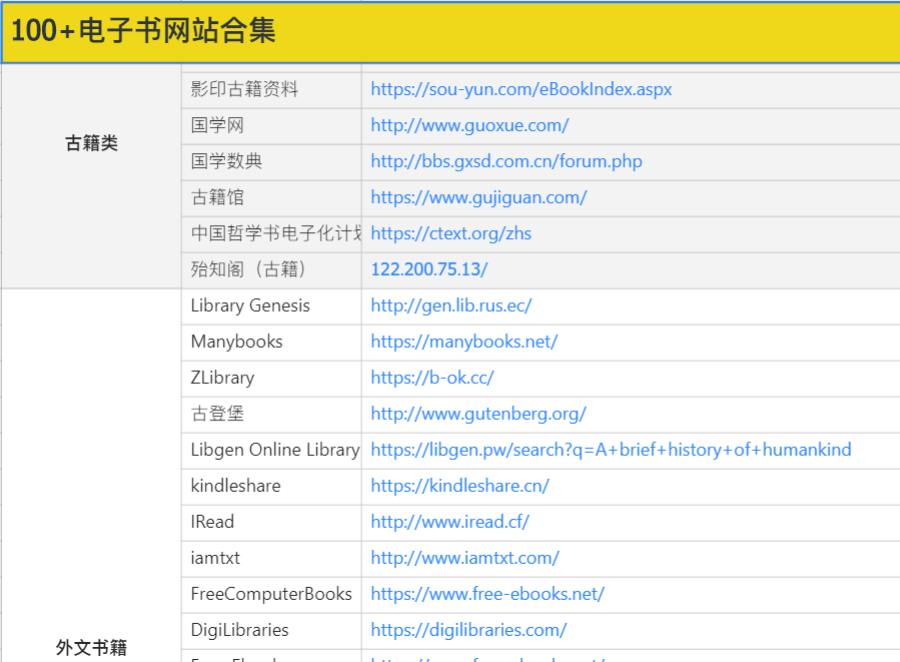Select the cell 殆知阁（古籍）

[271, 269]
